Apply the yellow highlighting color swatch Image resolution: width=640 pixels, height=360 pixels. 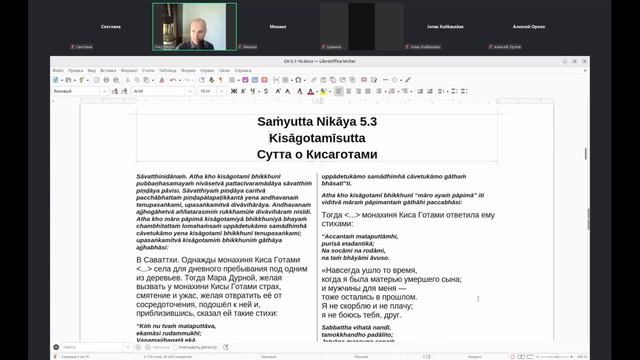click(x=324, y=91)
